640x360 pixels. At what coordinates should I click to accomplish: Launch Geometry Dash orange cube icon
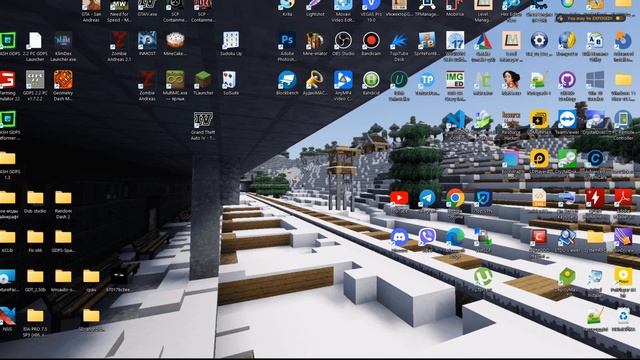63,80
